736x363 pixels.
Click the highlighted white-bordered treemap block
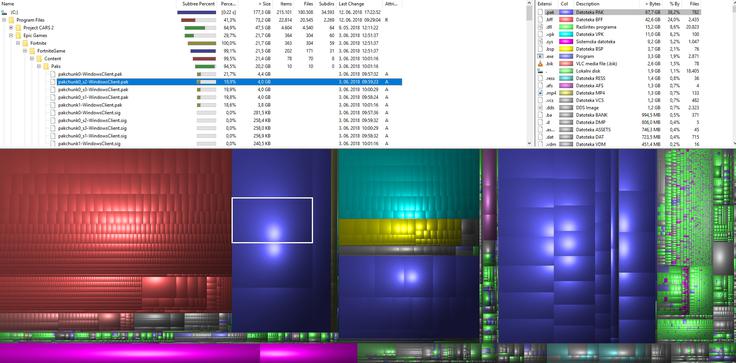click(x=272, y=220)
